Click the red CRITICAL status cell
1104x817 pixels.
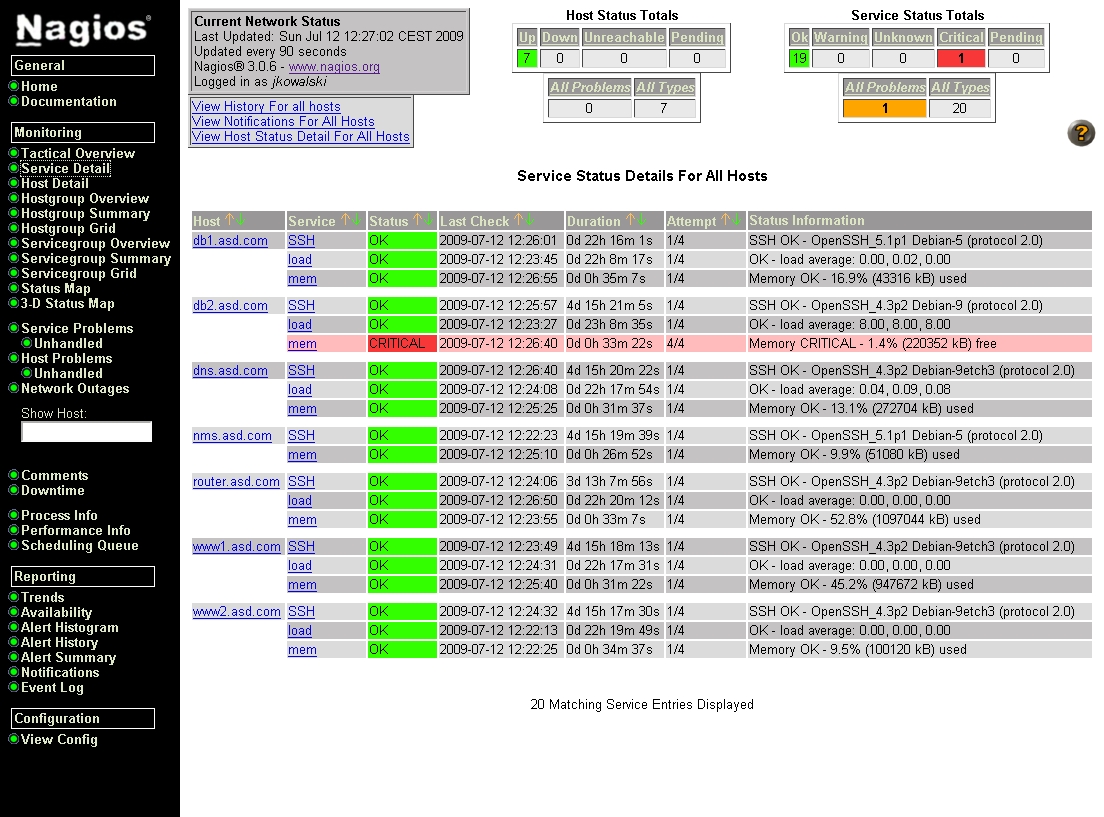click(x=401, y=344)
